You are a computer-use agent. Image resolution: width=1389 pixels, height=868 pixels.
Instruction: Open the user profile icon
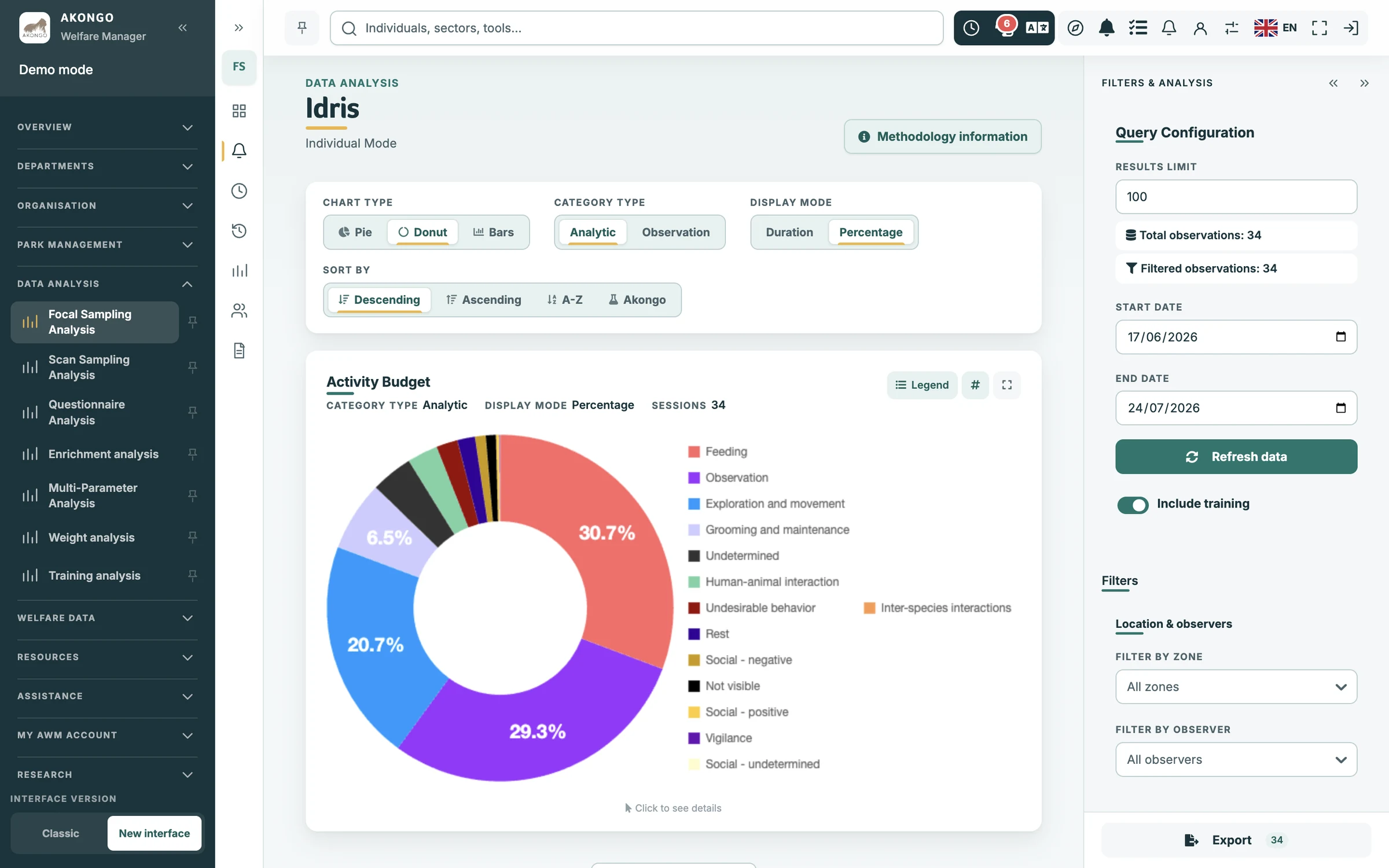pos(1200,28)
